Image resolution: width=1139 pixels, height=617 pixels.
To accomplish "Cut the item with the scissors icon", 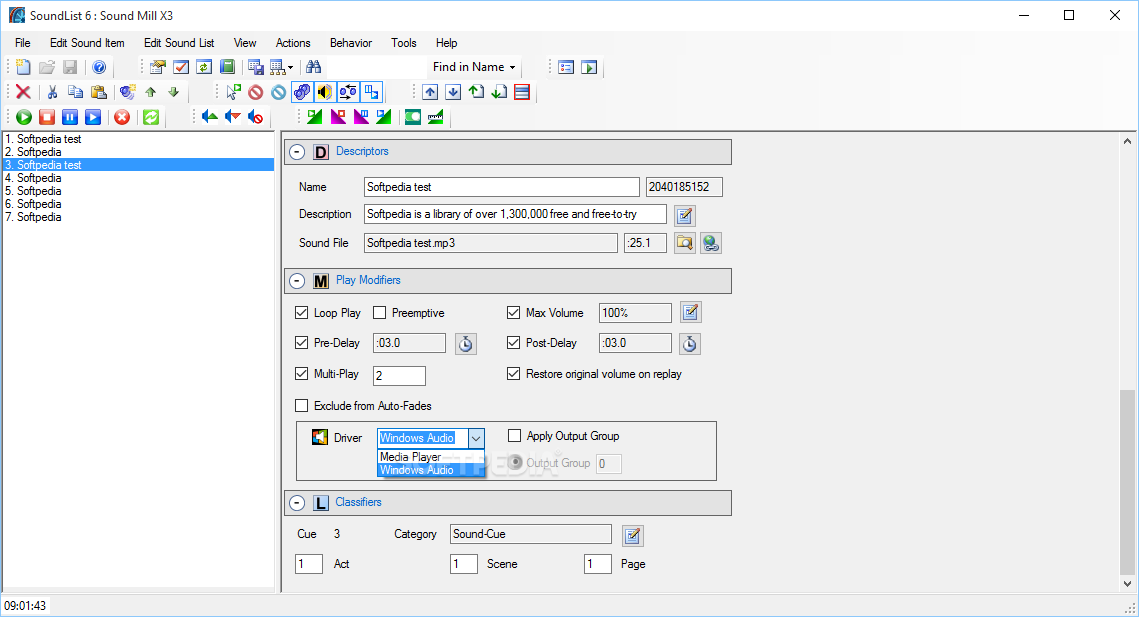I will click(52, 92).
